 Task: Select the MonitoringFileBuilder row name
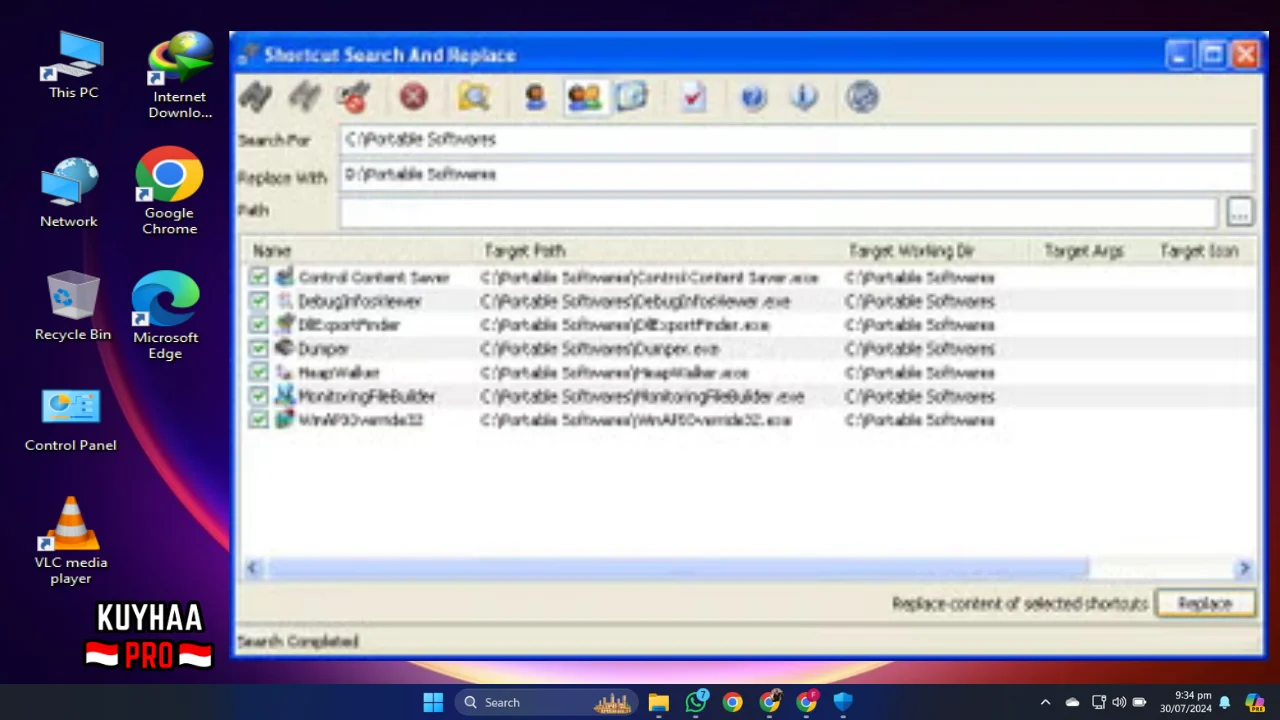(367, 396)
